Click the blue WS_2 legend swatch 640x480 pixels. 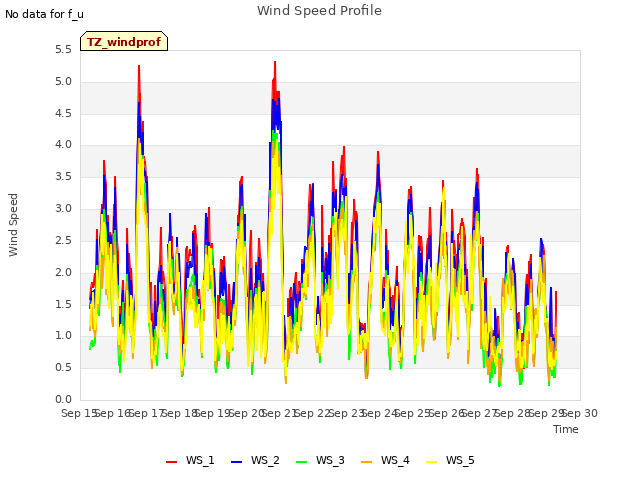tap(236, 461)
